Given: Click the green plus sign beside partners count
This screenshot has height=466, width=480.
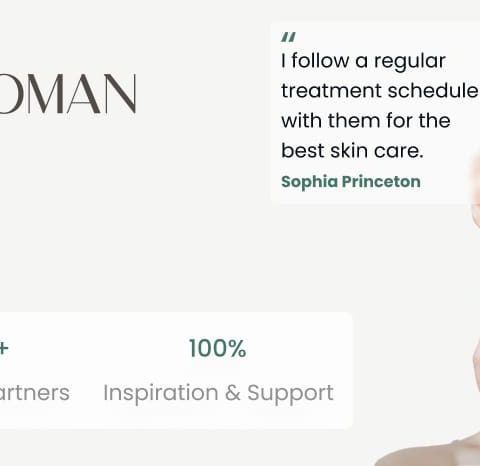Looking at the screenshot, I should tap(4, 348).
